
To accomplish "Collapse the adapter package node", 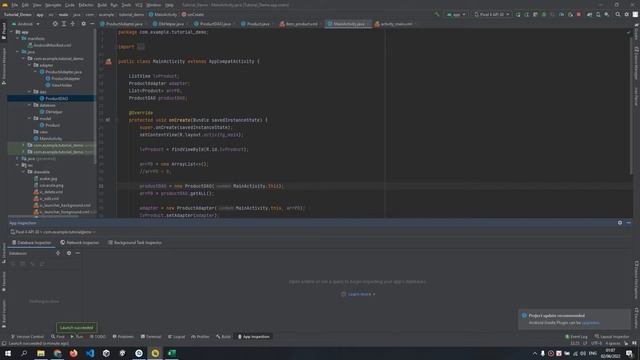I will (x=29, y=65).
